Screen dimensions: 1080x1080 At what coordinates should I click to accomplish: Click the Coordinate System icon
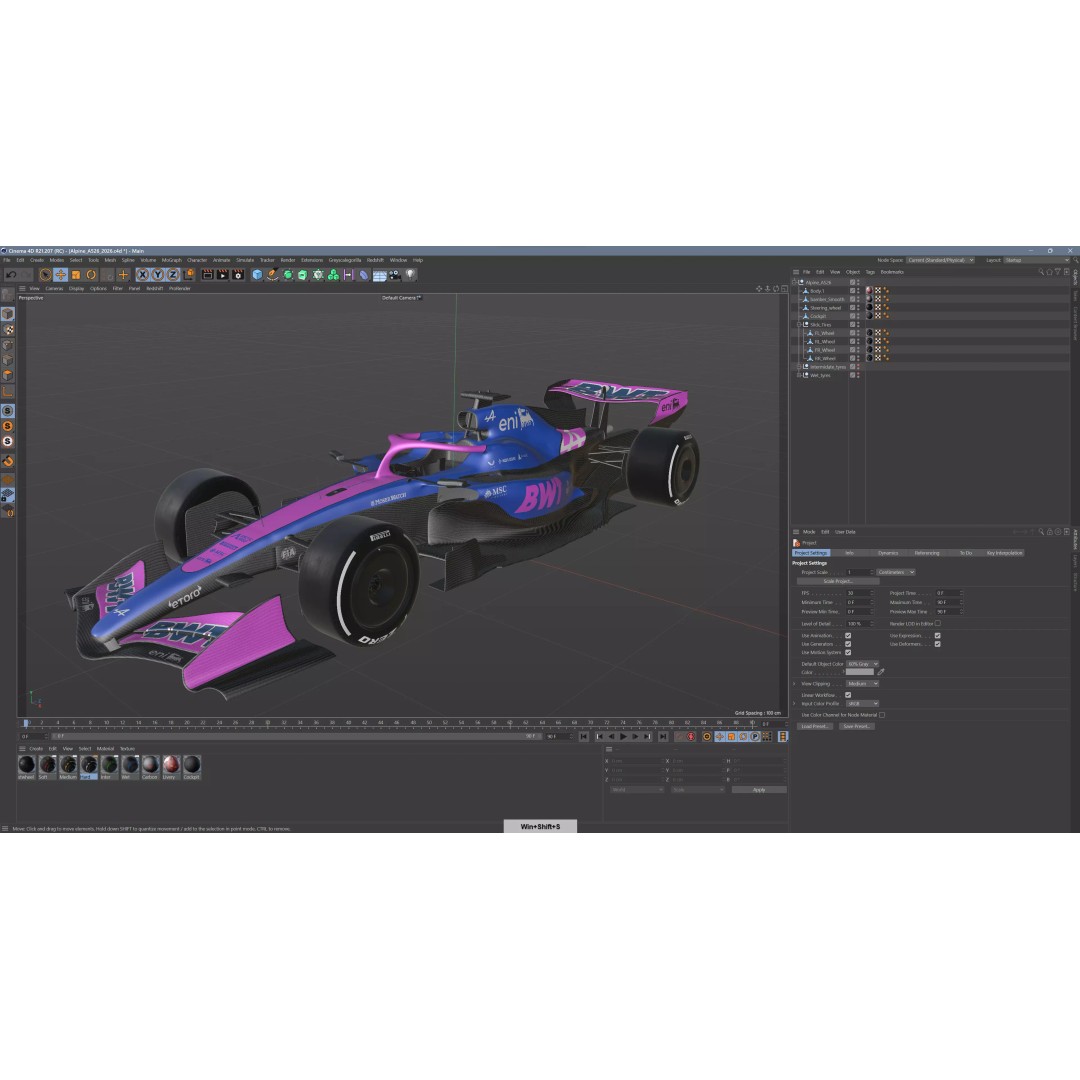coord(189,275)
